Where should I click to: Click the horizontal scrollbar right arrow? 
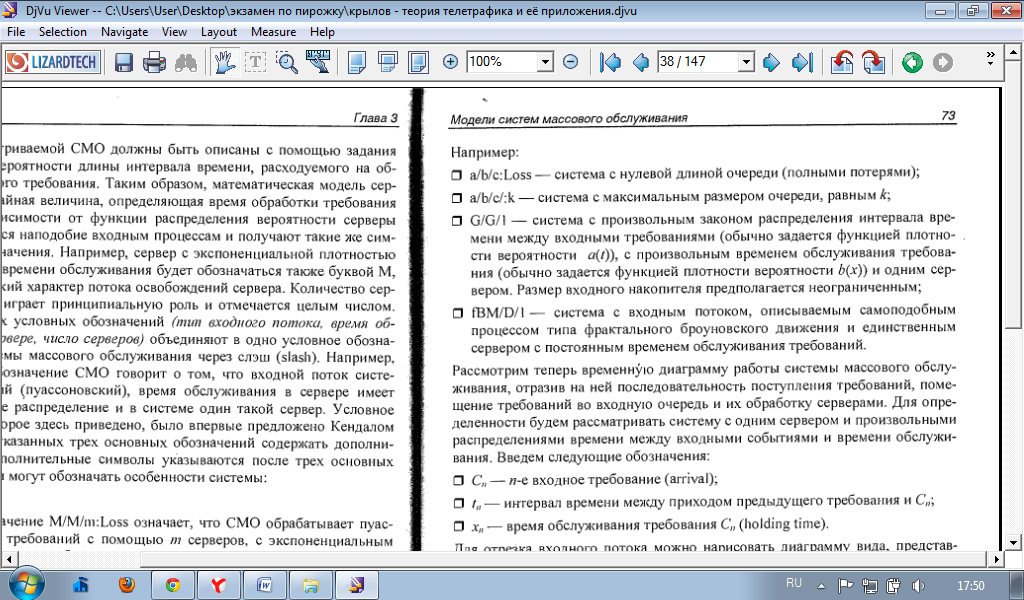(997, 559)
